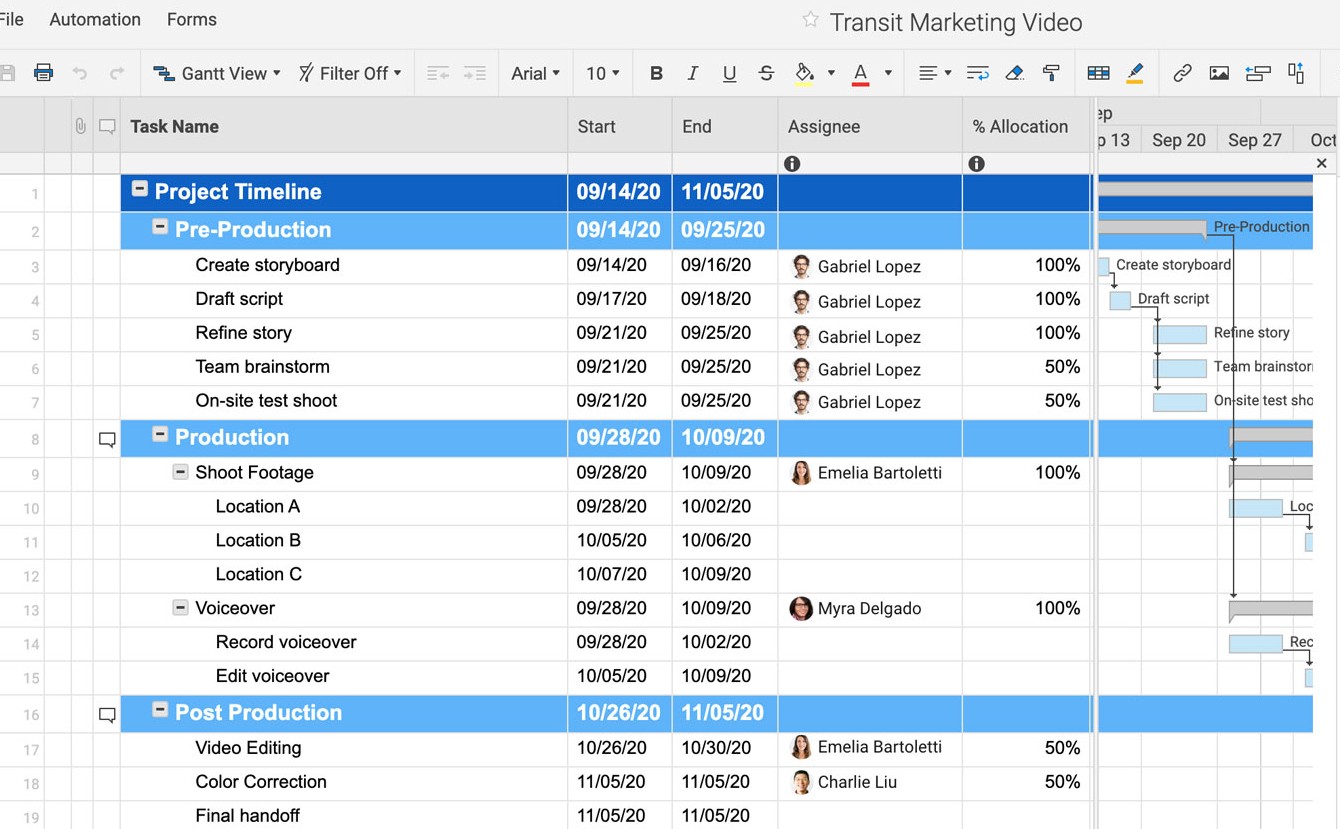Collapse the Voiceover group
This screenshot has width=1340, height=829.
click(180, 607)
